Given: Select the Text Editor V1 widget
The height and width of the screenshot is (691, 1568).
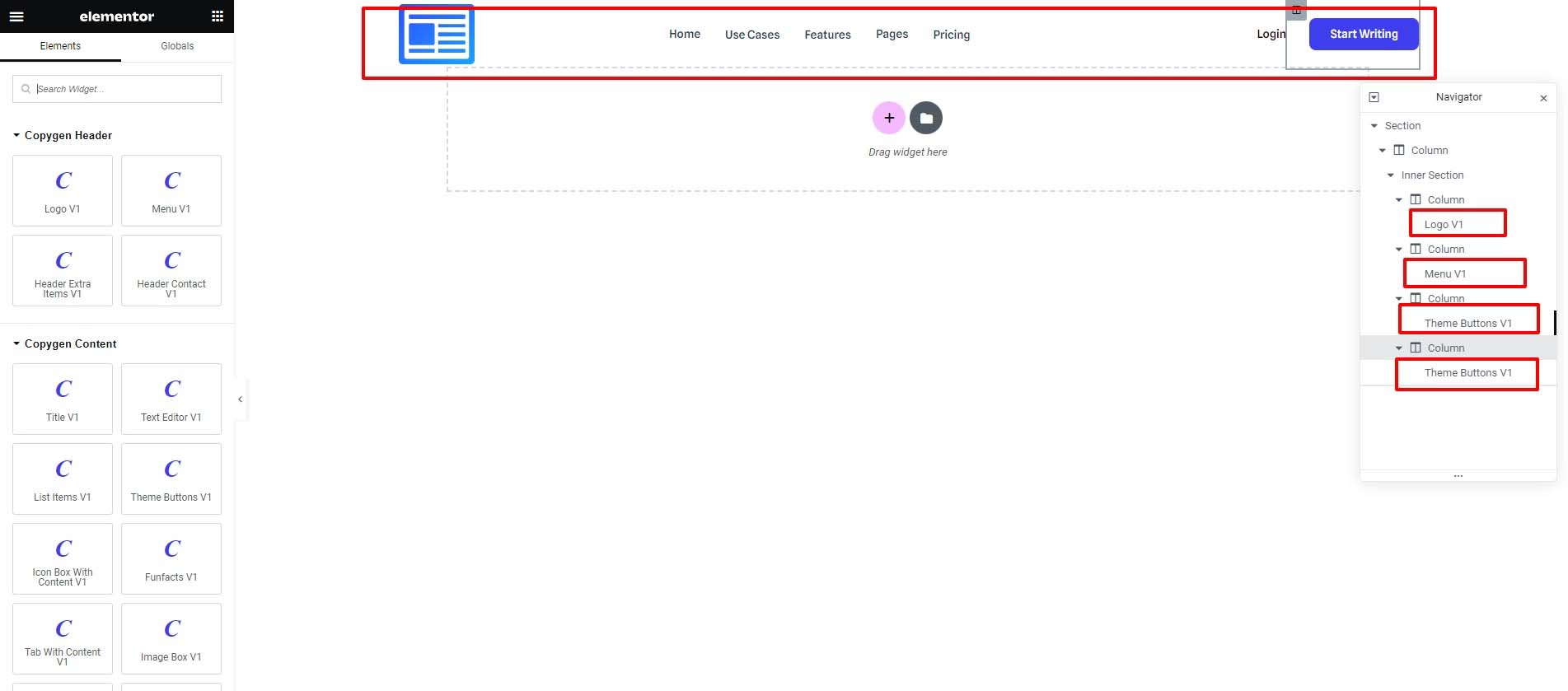Looking at the screenshot, I should pos(171,399).
